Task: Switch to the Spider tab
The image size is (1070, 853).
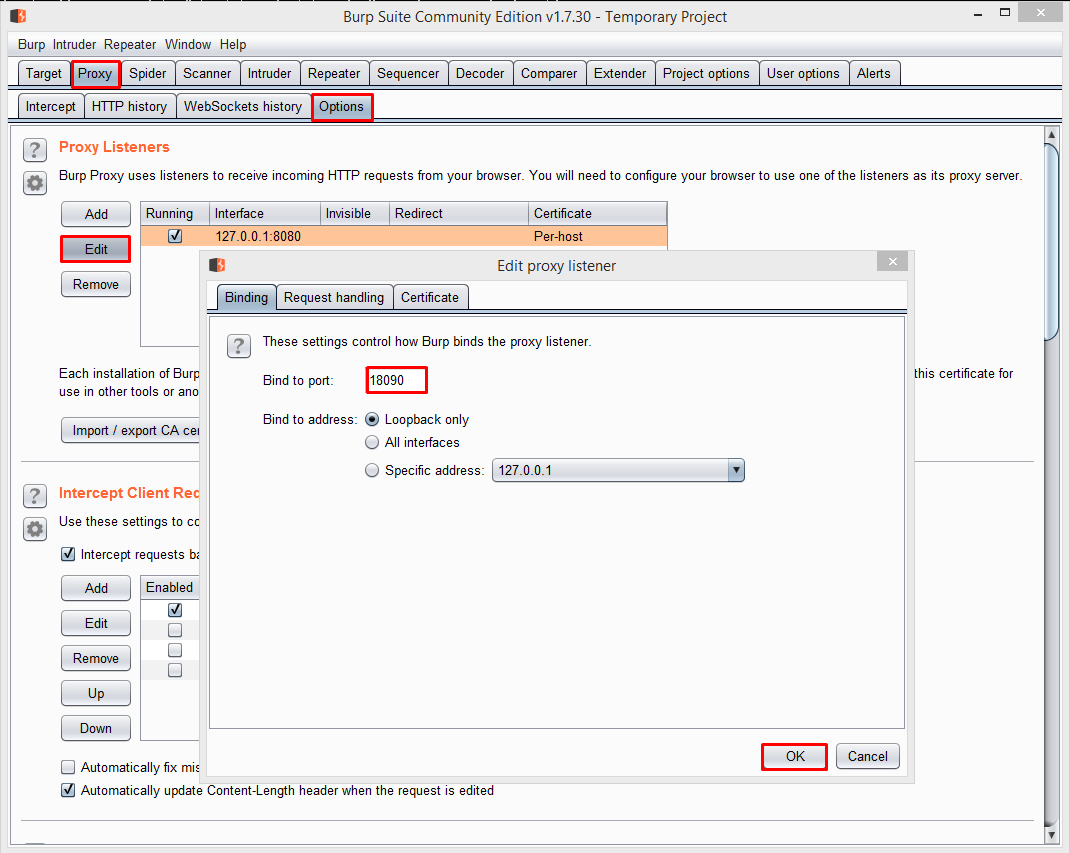Action: [x=147, y=73]
